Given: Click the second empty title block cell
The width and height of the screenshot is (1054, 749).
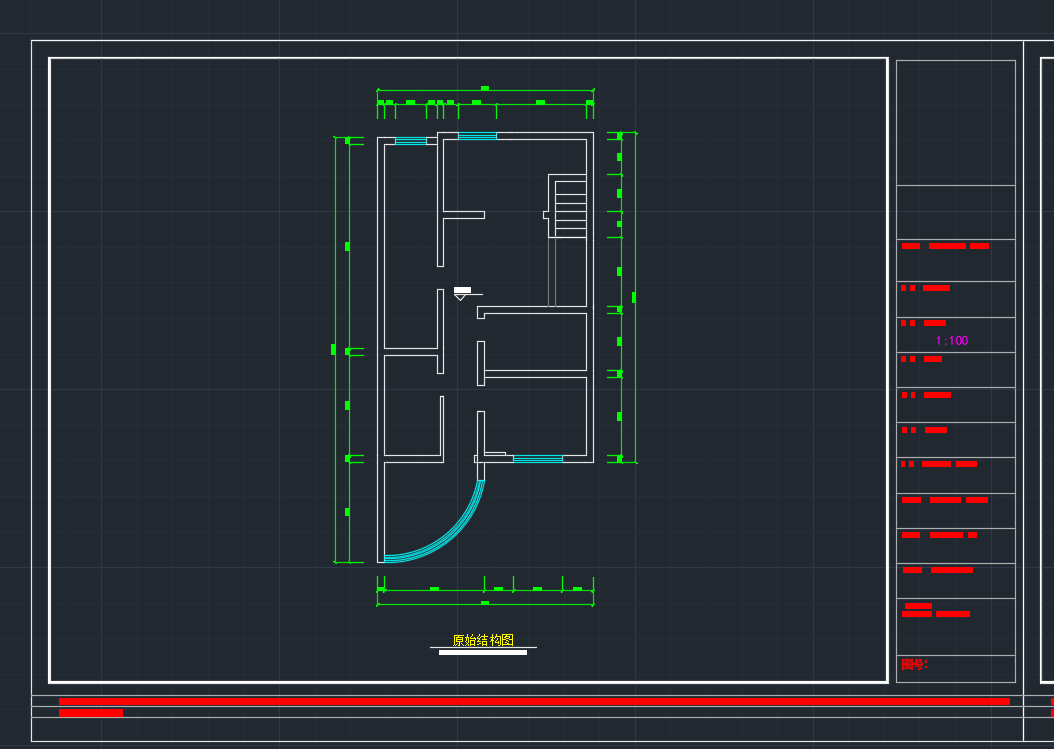Looking at the screenshot, I should pos(955,212).
